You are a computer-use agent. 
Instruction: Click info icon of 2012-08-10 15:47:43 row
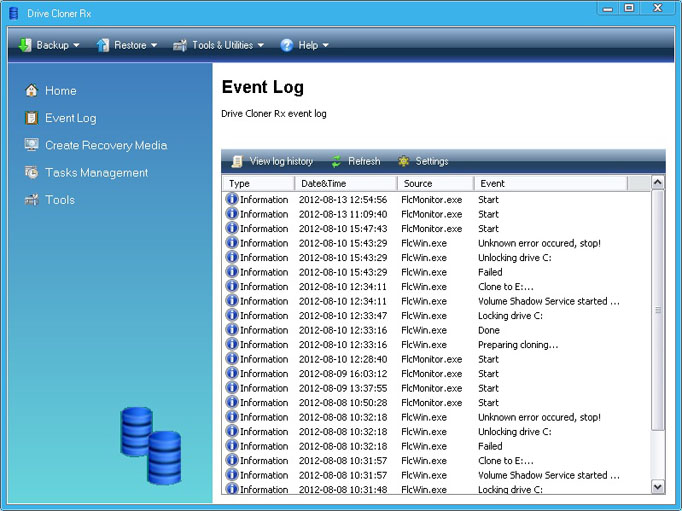232,228
